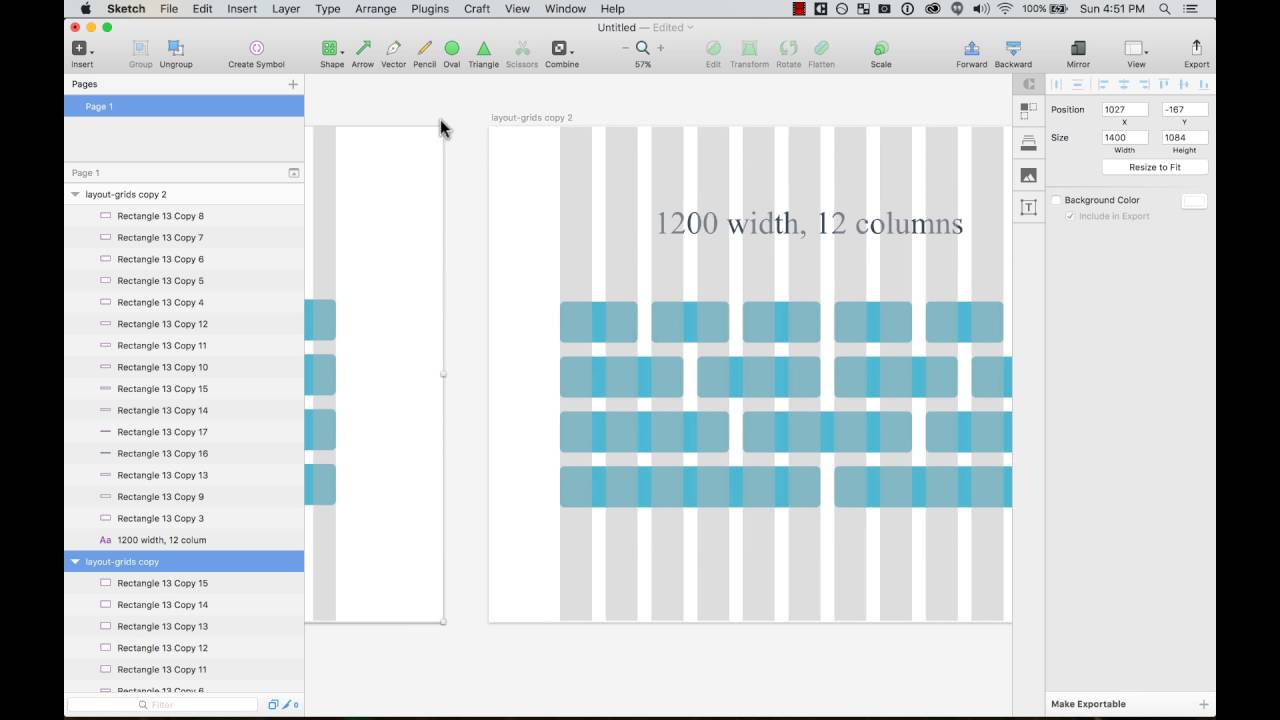Open the Rotate tool
The height and width of the screenshot is (720, 1280).
click(x=788, y=47)
